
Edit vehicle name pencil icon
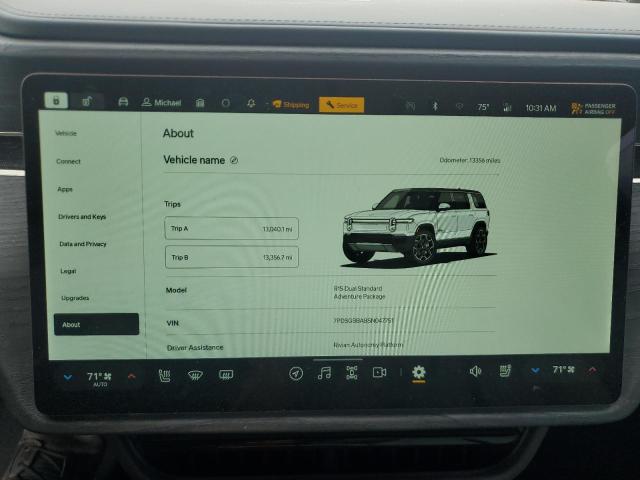click(234, 160)
